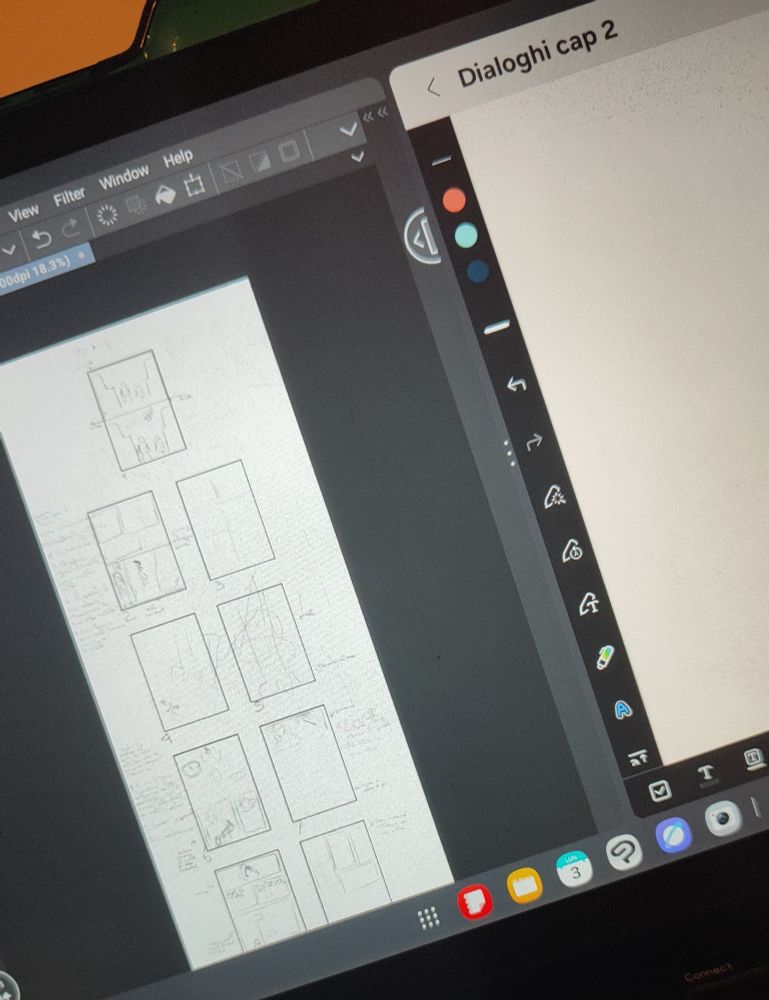Click the Scale/Rotate transform icon
The width and height of the screenshot is (769, 1000).
[x=194, y=185]
